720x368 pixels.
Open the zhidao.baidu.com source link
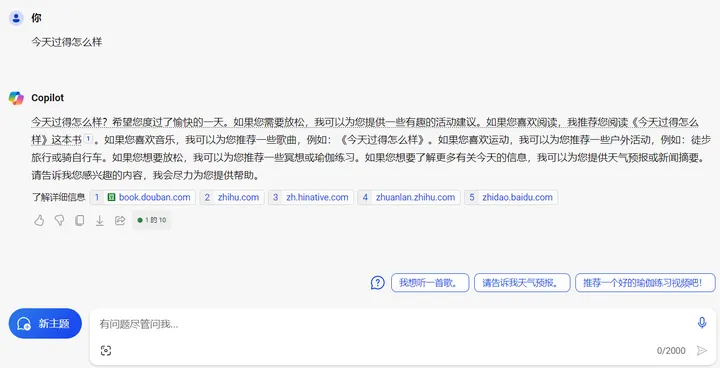[511, 197]
